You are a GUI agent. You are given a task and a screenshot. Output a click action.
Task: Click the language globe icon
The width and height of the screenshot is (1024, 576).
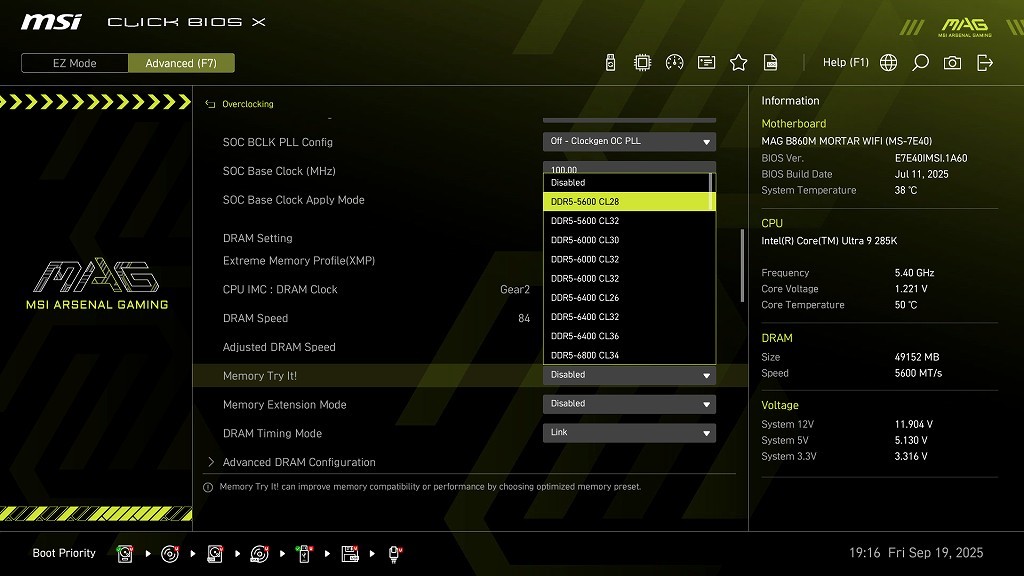pos(888,63)
